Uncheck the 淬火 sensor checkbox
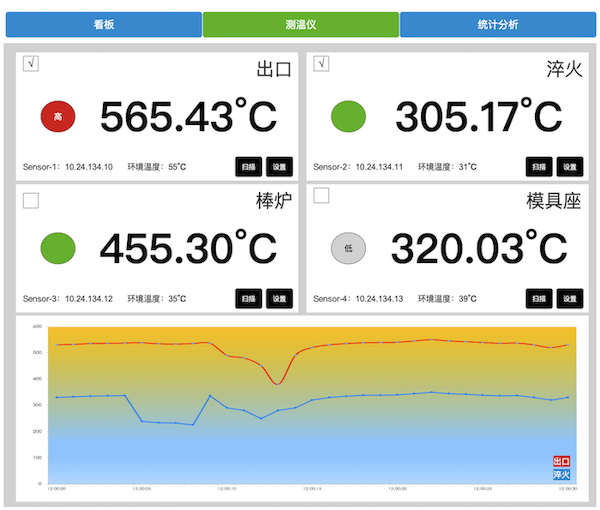 click(x=322, y=65)
